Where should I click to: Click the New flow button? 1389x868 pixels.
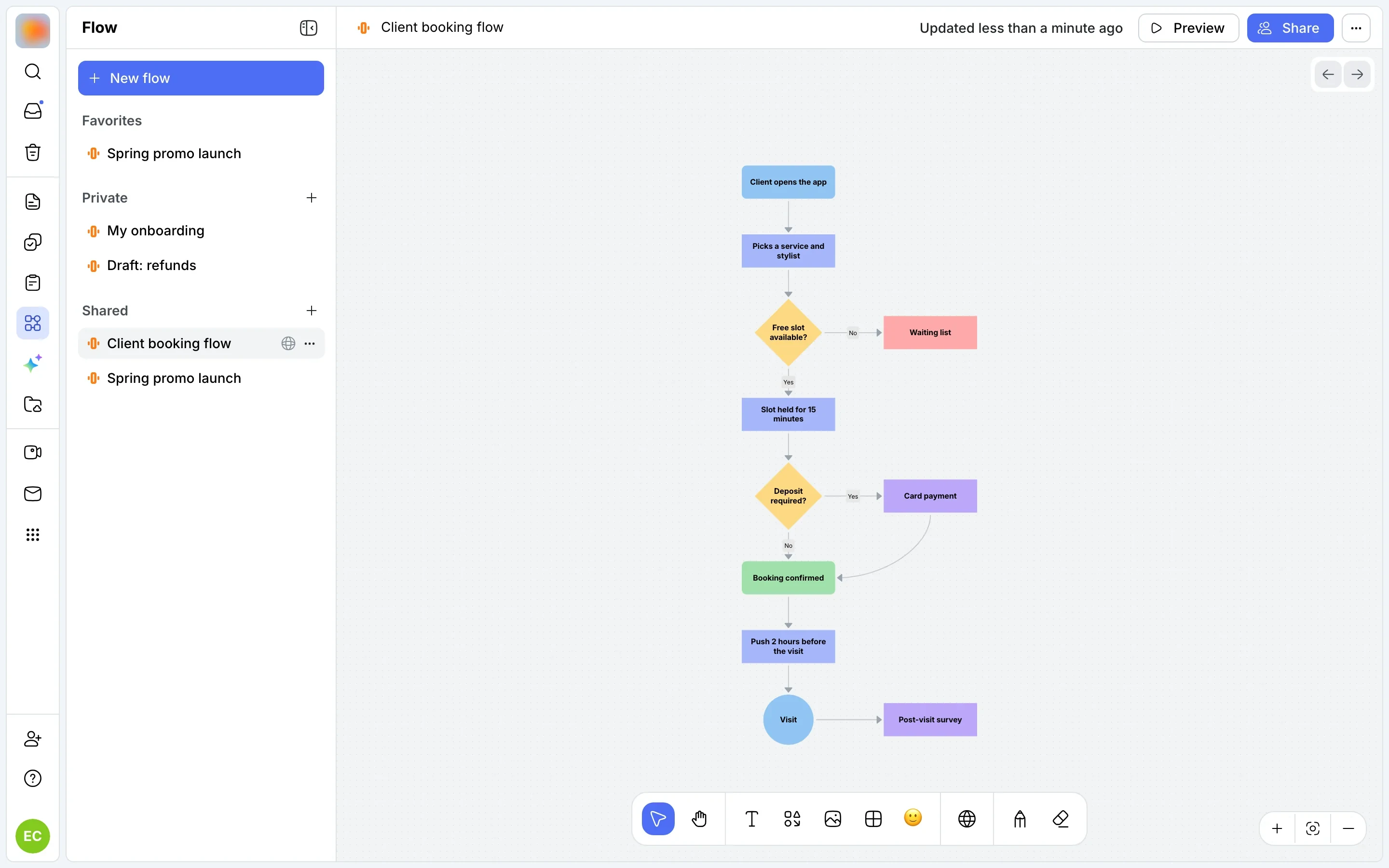201,78
